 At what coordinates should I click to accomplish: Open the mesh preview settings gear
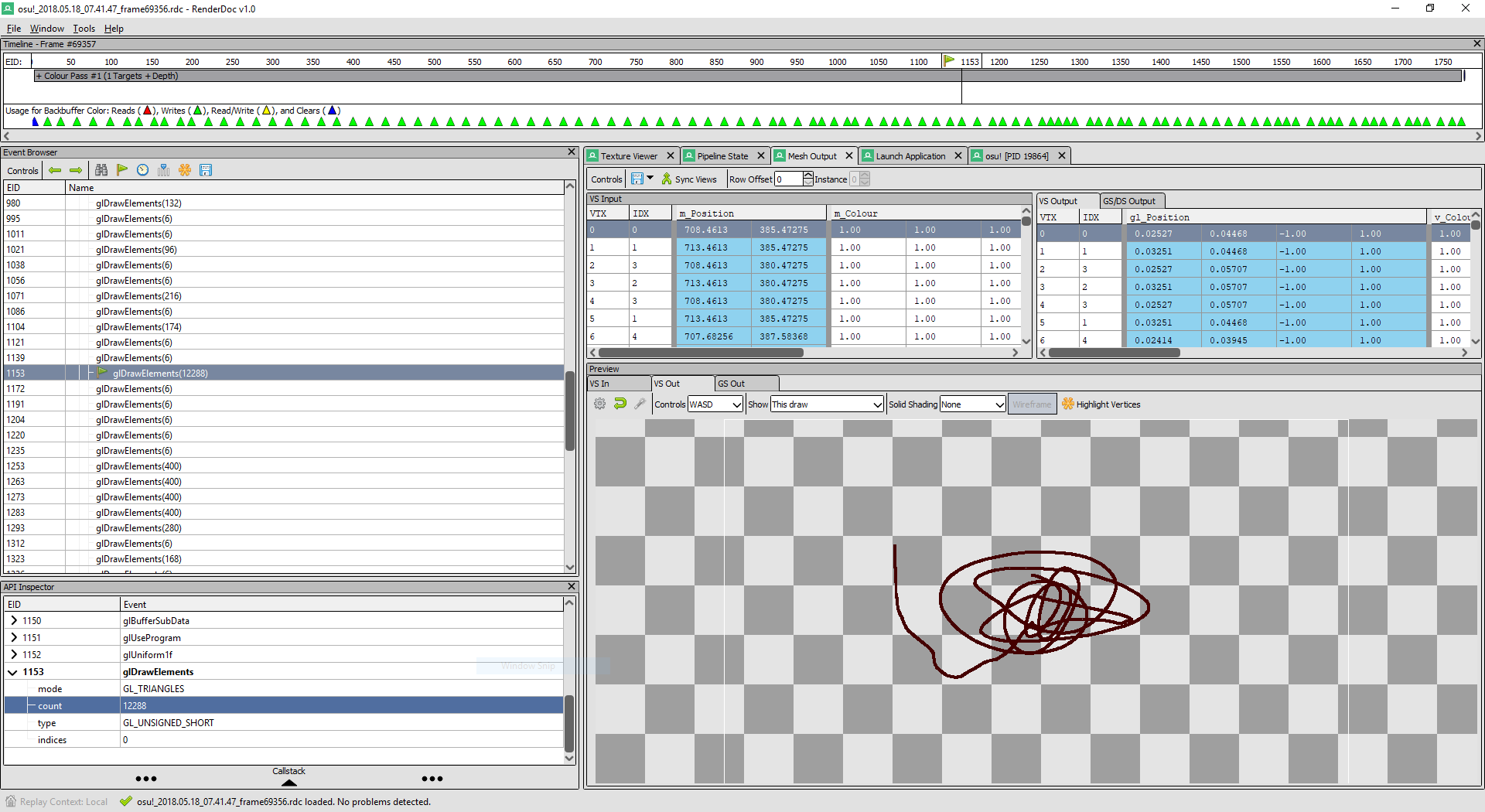[x=599, y=403]
